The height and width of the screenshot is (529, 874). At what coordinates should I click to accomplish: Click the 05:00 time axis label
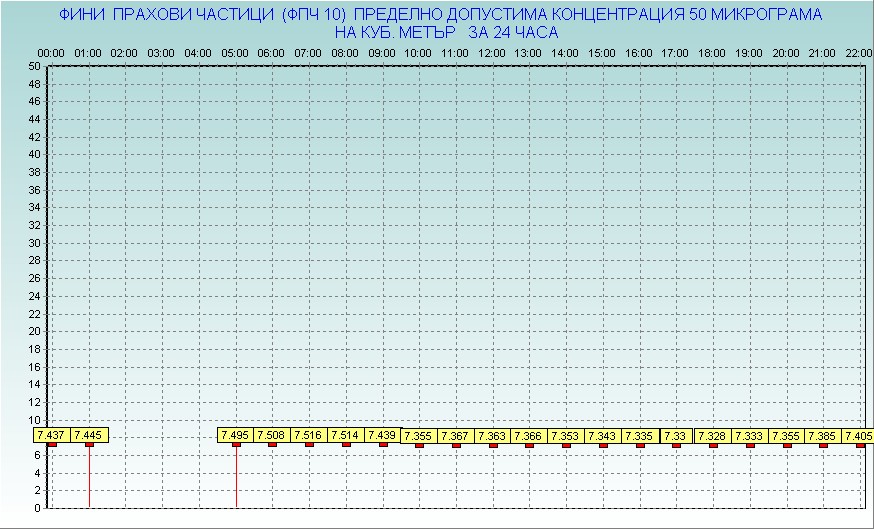coord(235,52)
